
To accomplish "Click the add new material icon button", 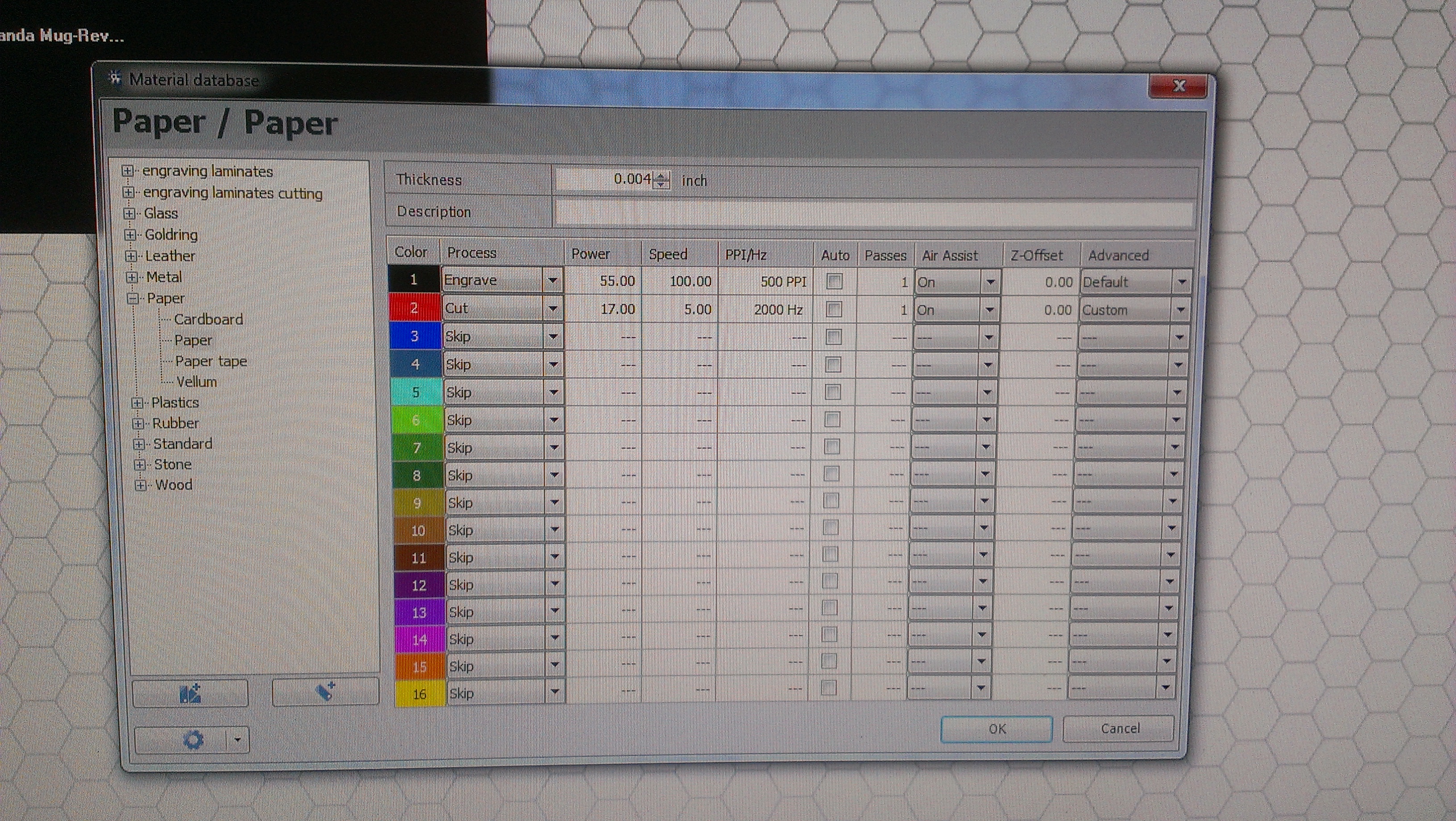I will [326, 691].
